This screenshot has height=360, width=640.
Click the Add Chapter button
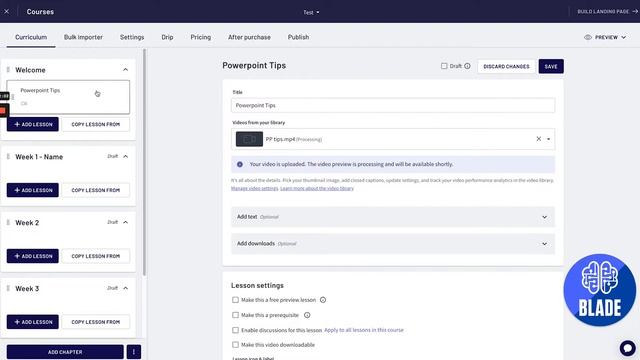pos(65,352)
